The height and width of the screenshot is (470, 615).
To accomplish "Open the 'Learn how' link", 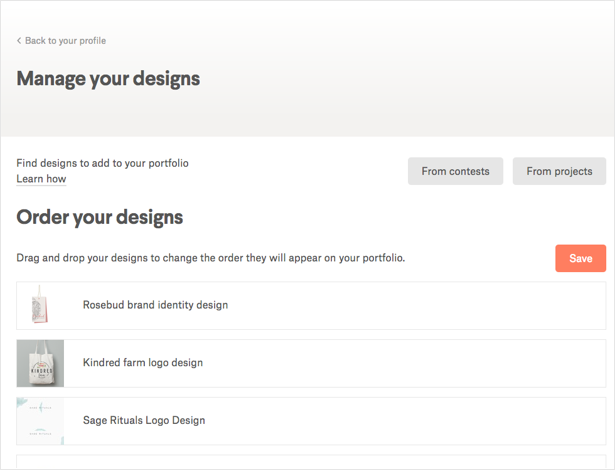I will coord(41,179).
